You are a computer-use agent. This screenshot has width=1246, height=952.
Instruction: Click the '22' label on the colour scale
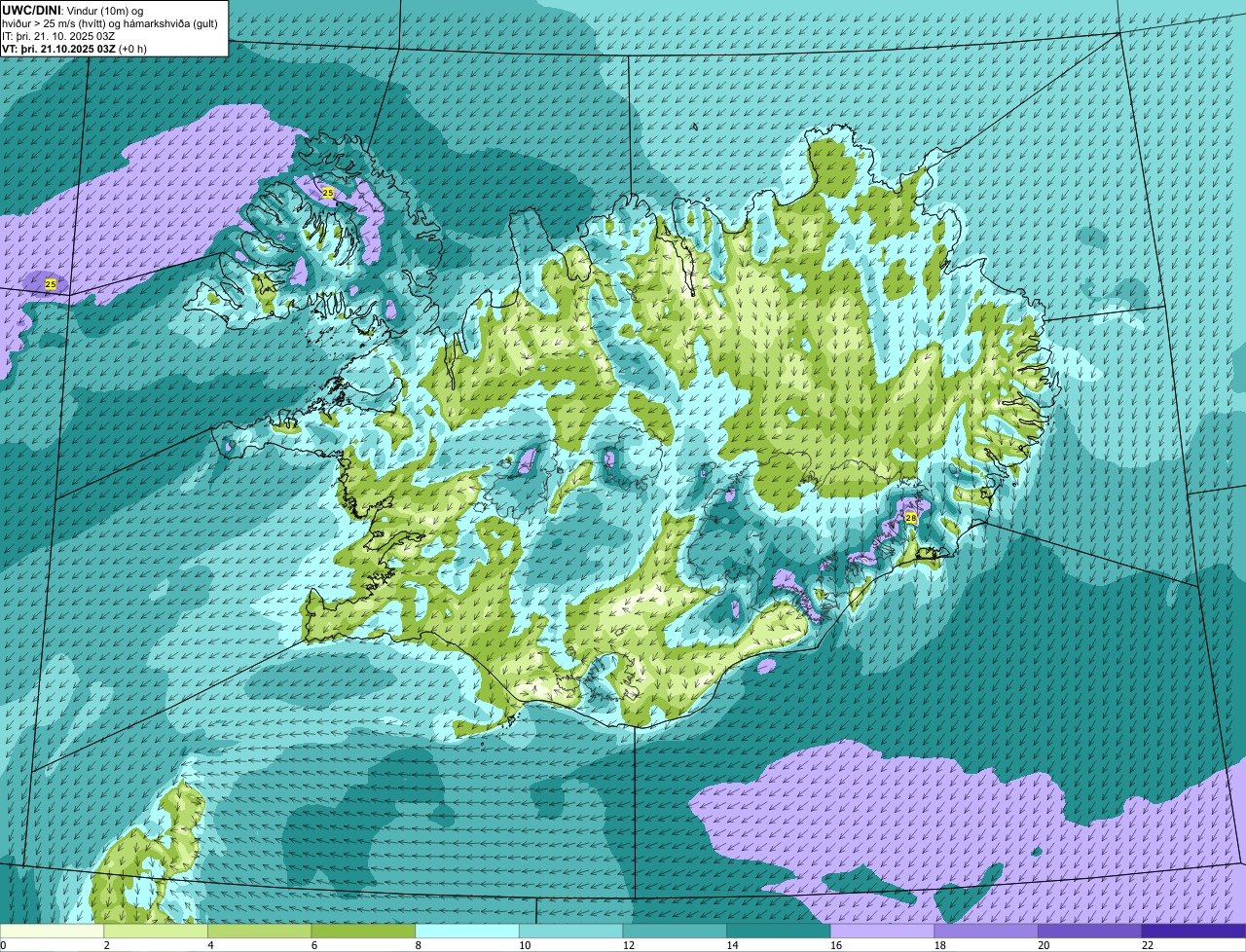(1148, 945)
